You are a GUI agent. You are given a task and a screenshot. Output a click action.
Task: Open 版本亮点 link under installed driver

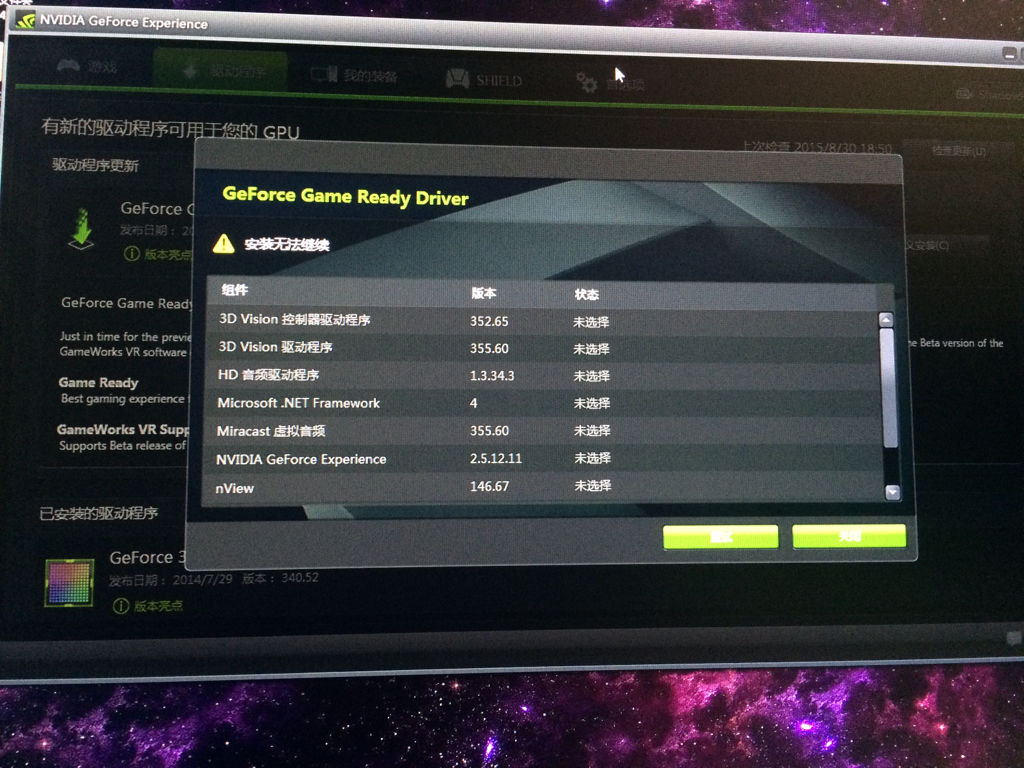pos(148,606)
